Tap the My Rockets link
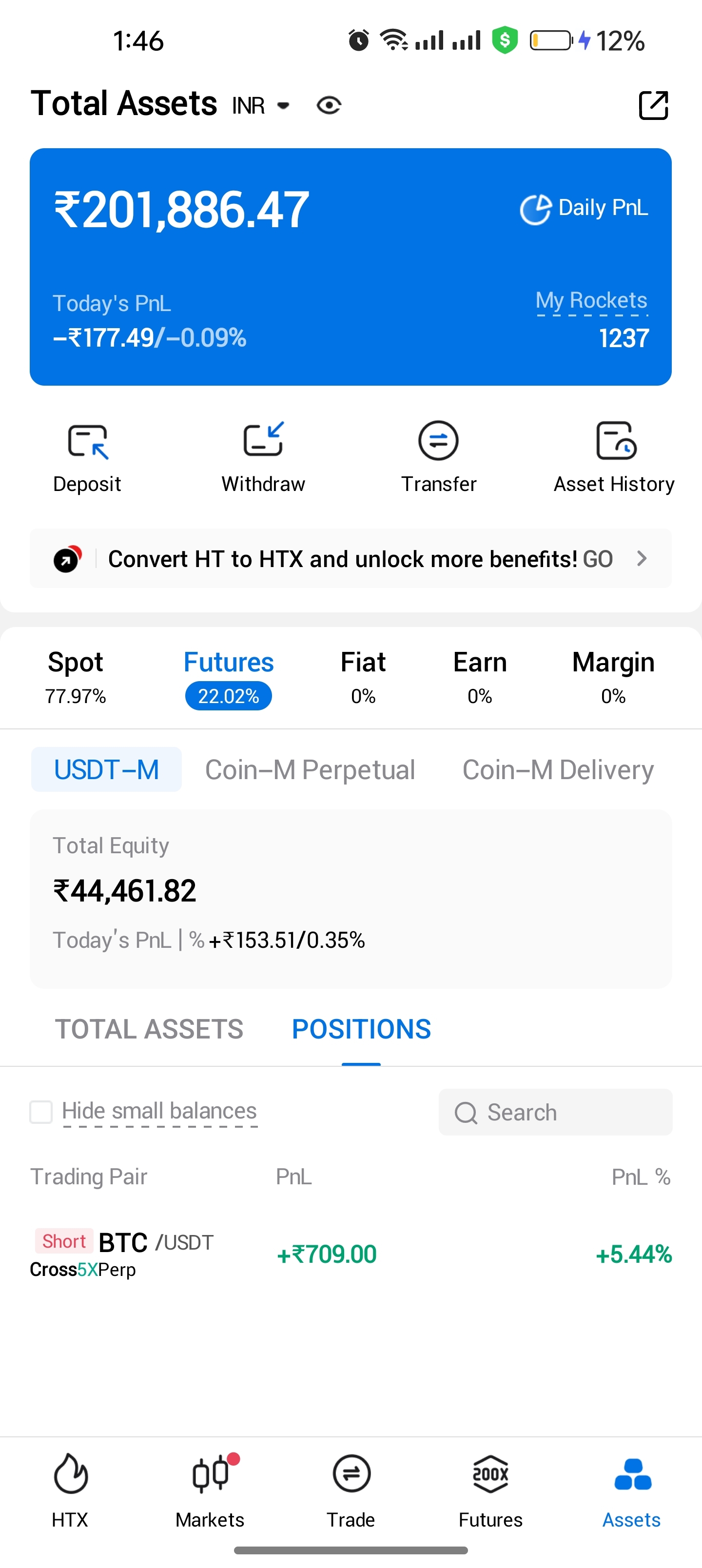 pos(591,301)
